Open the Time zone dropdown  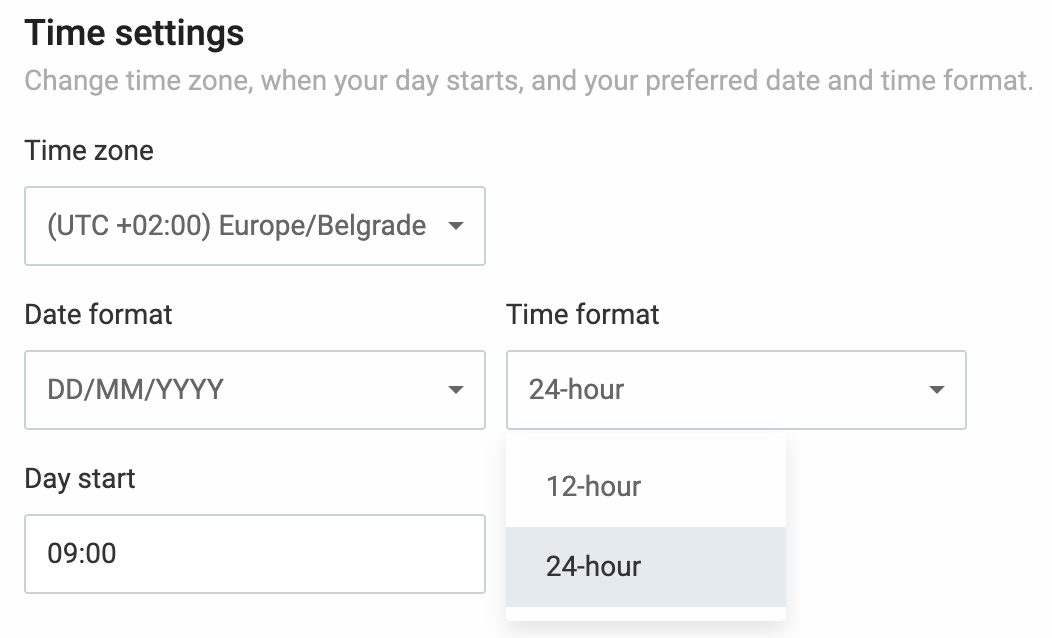pos(255,226)
